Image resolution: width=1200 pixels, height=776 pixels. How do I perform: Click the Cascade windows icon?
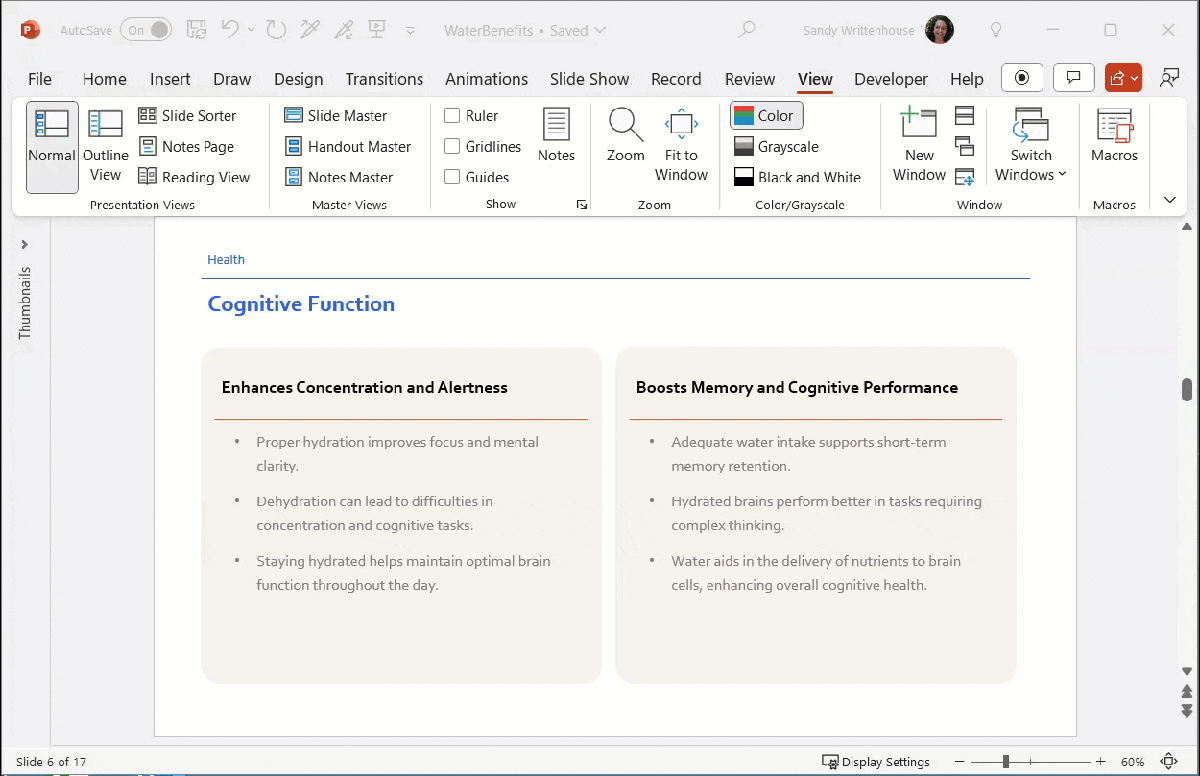point(965,147)
